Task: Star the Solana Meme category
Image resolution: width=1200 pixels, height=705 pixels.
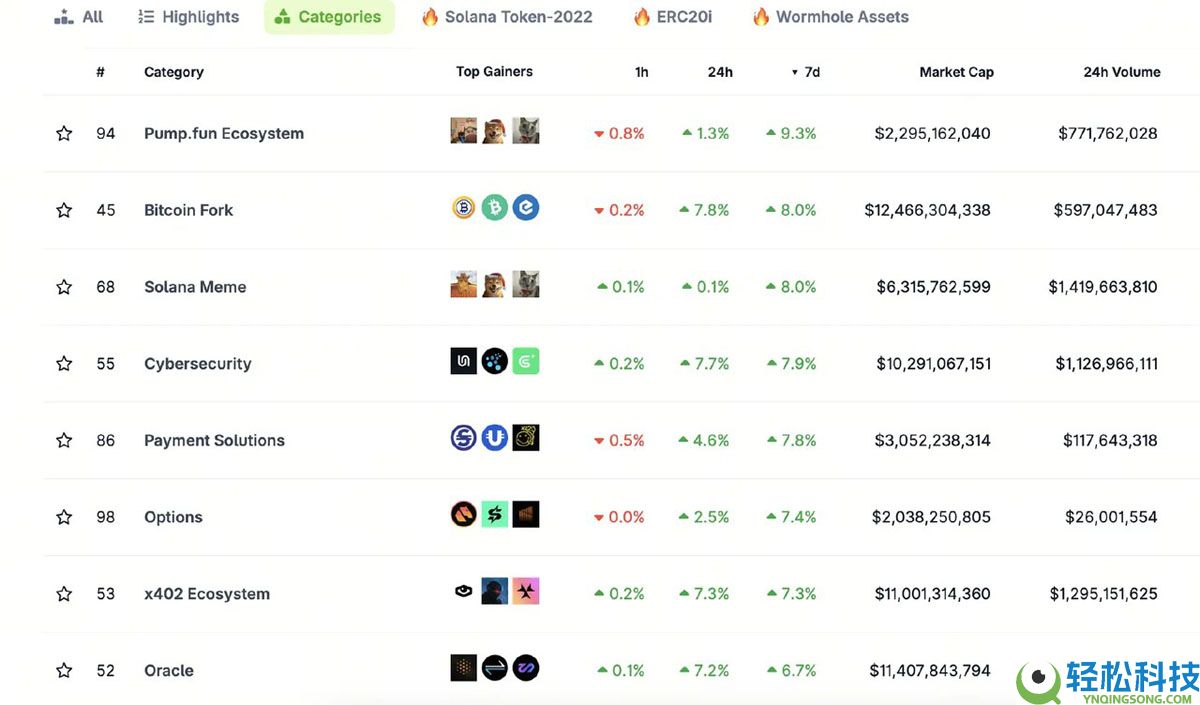Action: pos(64,287)
